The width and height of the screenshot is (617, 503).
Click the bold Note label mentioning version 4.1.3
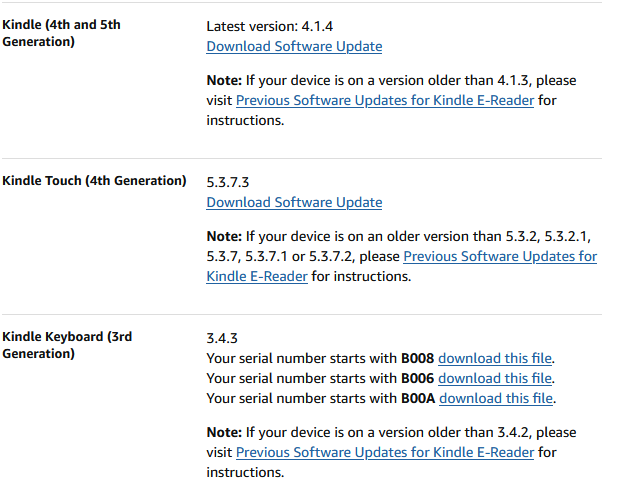224,80
